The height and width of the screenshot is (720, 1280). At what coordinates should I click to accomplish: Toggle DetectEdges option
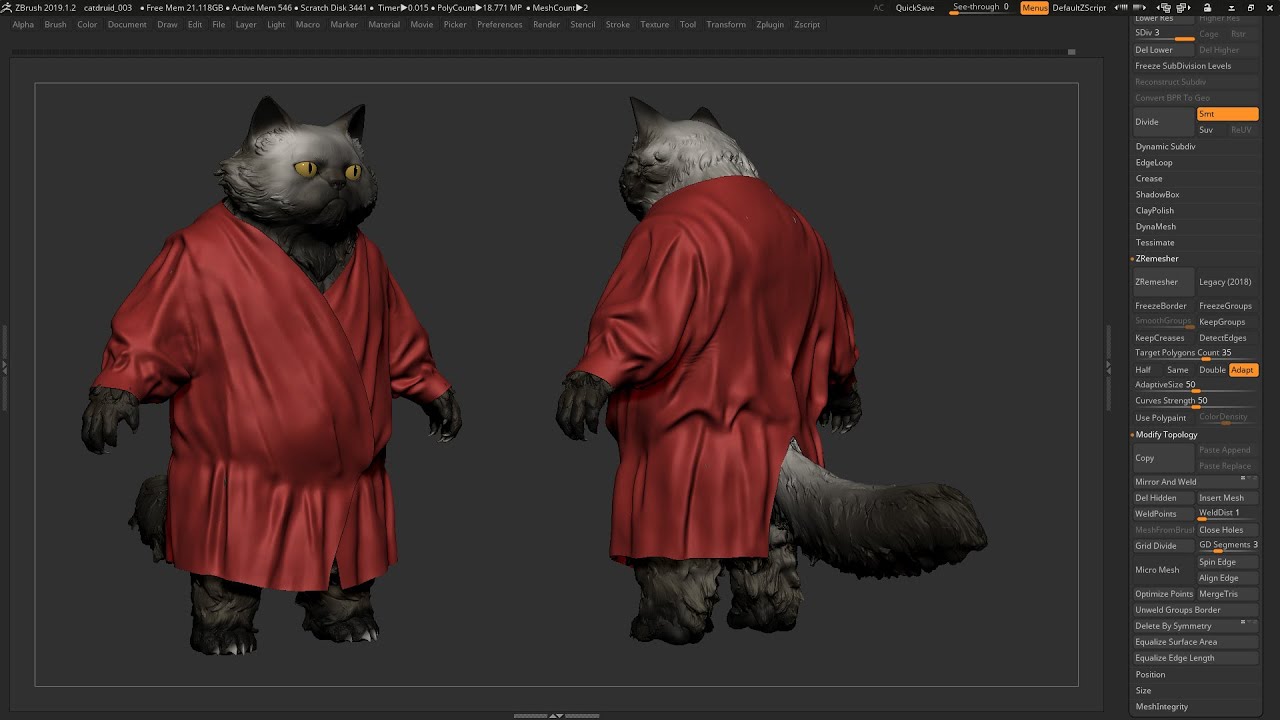coord(1227,338)
